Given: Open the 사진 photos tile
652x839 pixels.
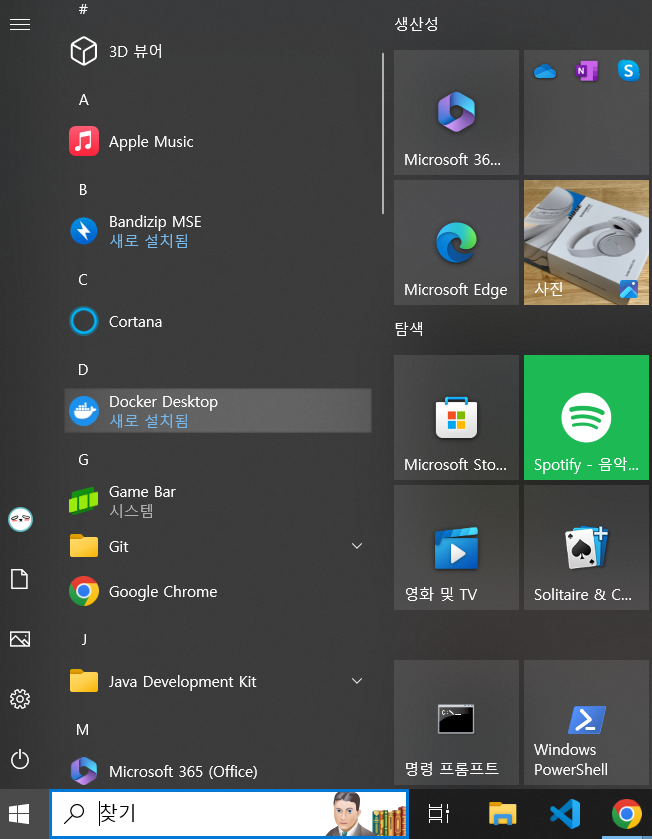Looking at the screenshot, I should [586, 242].
